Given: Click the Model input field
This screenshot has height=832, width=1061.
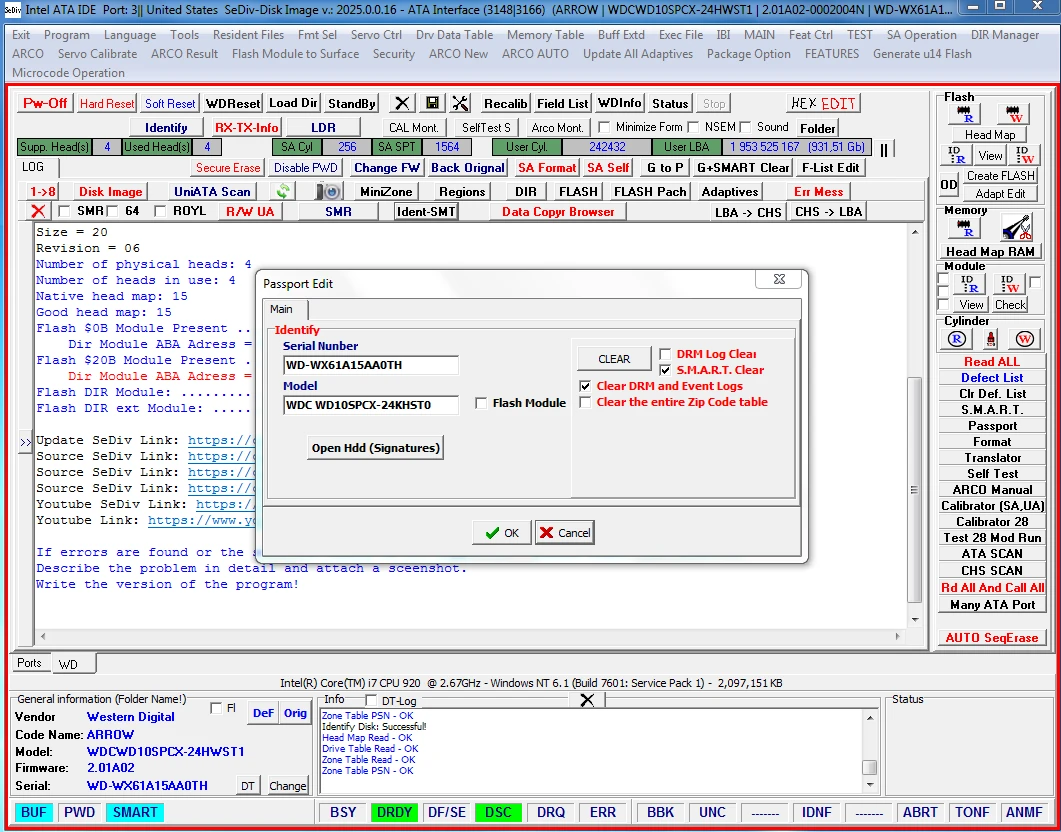Looking at the screenshot, I should click(x=371, y=406).
